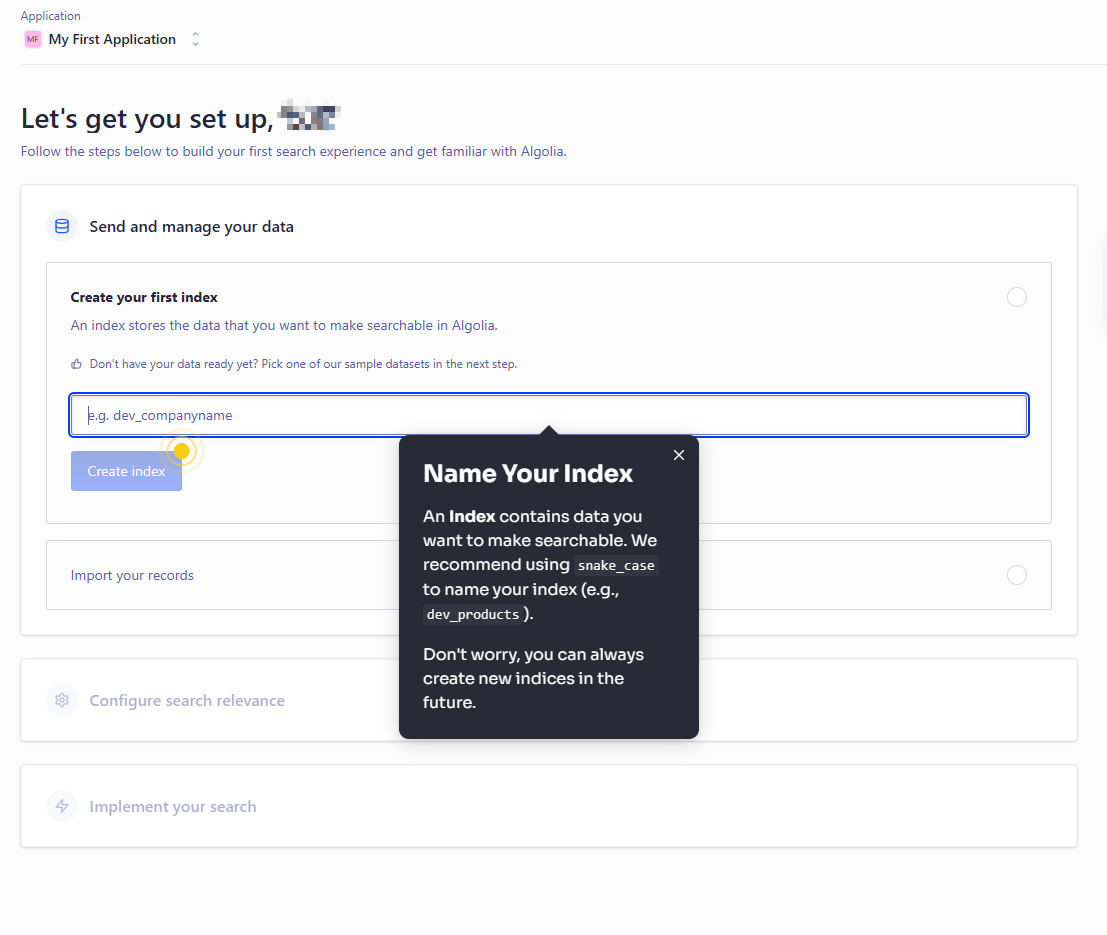The image size is (1107, 935).
Task: Click the yellow pulsing hotspot beacon
Action: (x=182, y=451)
